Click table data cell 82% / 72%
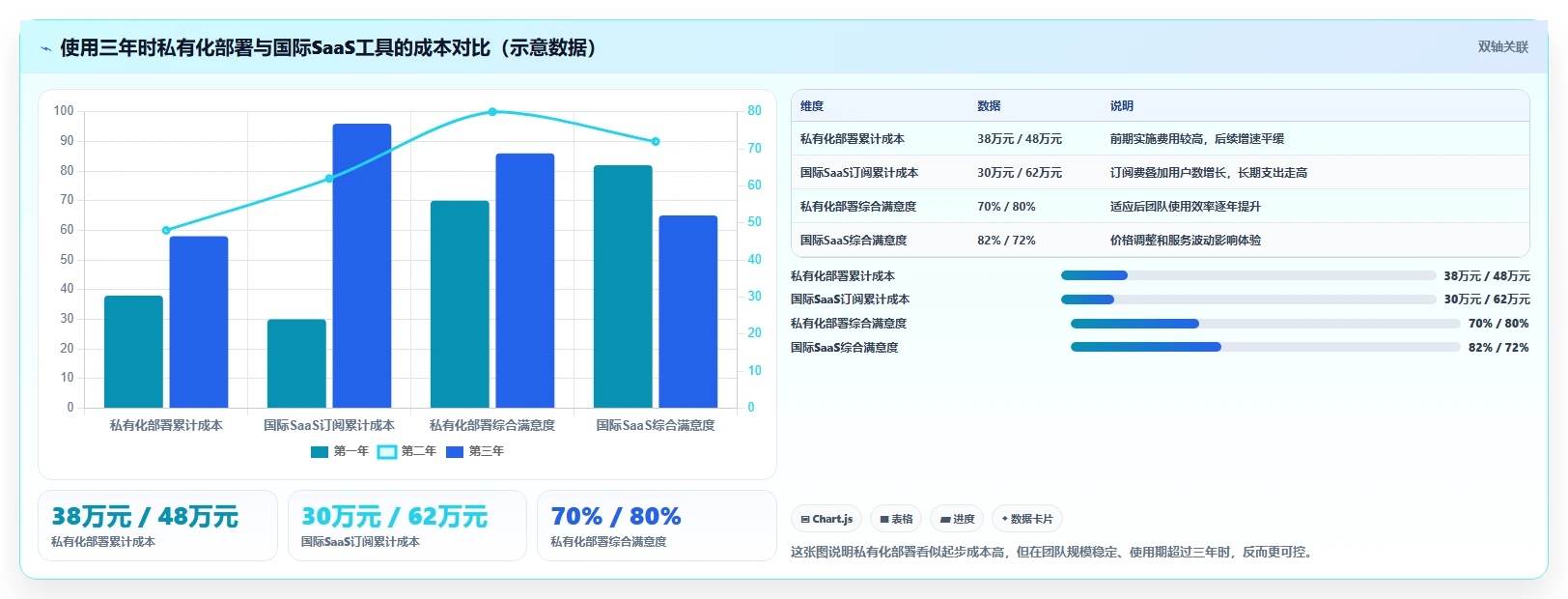 pos(1006,241)
